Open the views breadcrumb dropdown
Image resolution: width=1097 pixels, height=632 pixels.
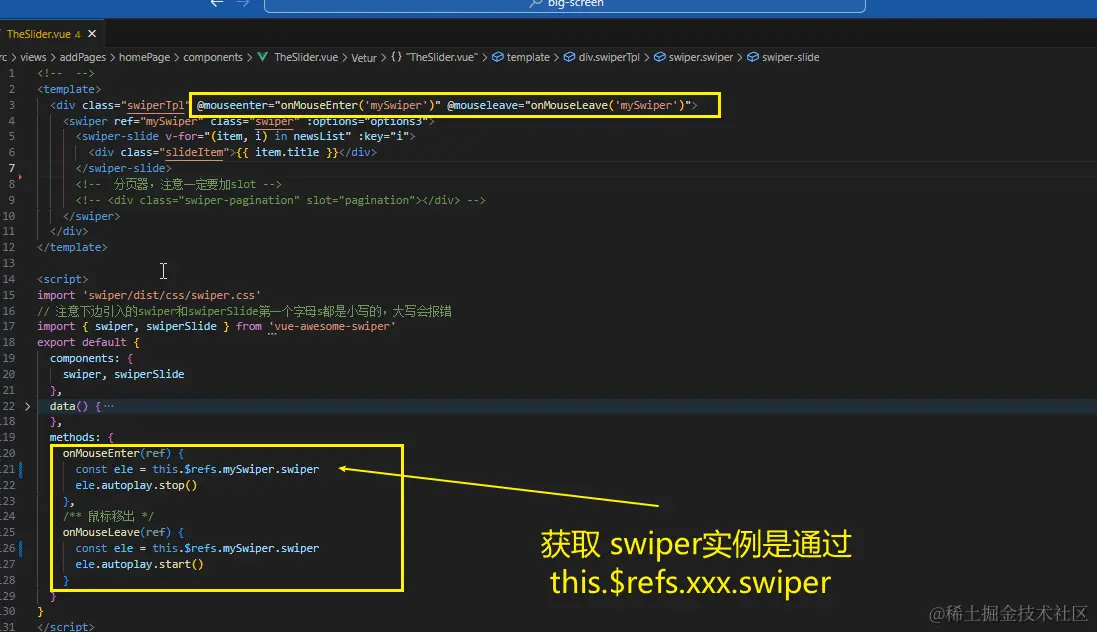(x=33, y=57)
